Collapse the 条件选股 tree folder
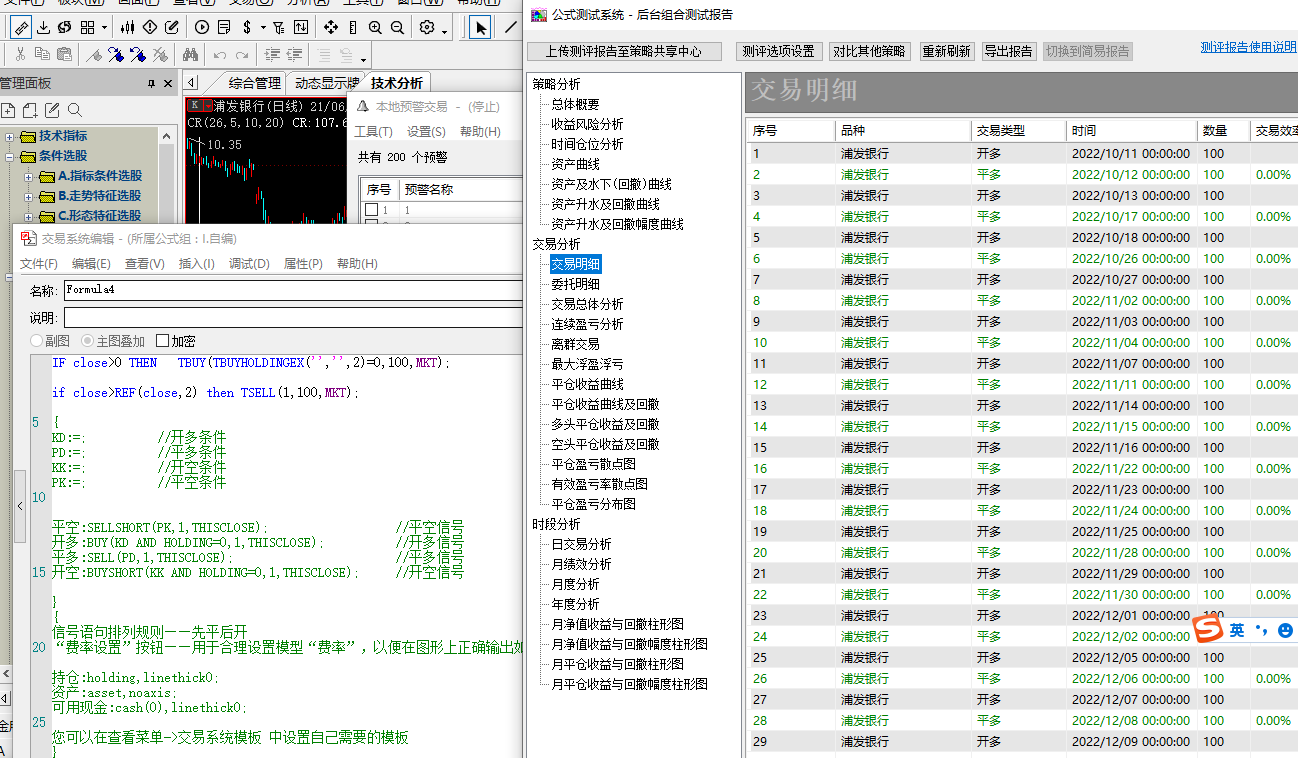Image resolution: width=1298 pixels, height=758 pixels. pyautogui.click(x=10, y=156)
